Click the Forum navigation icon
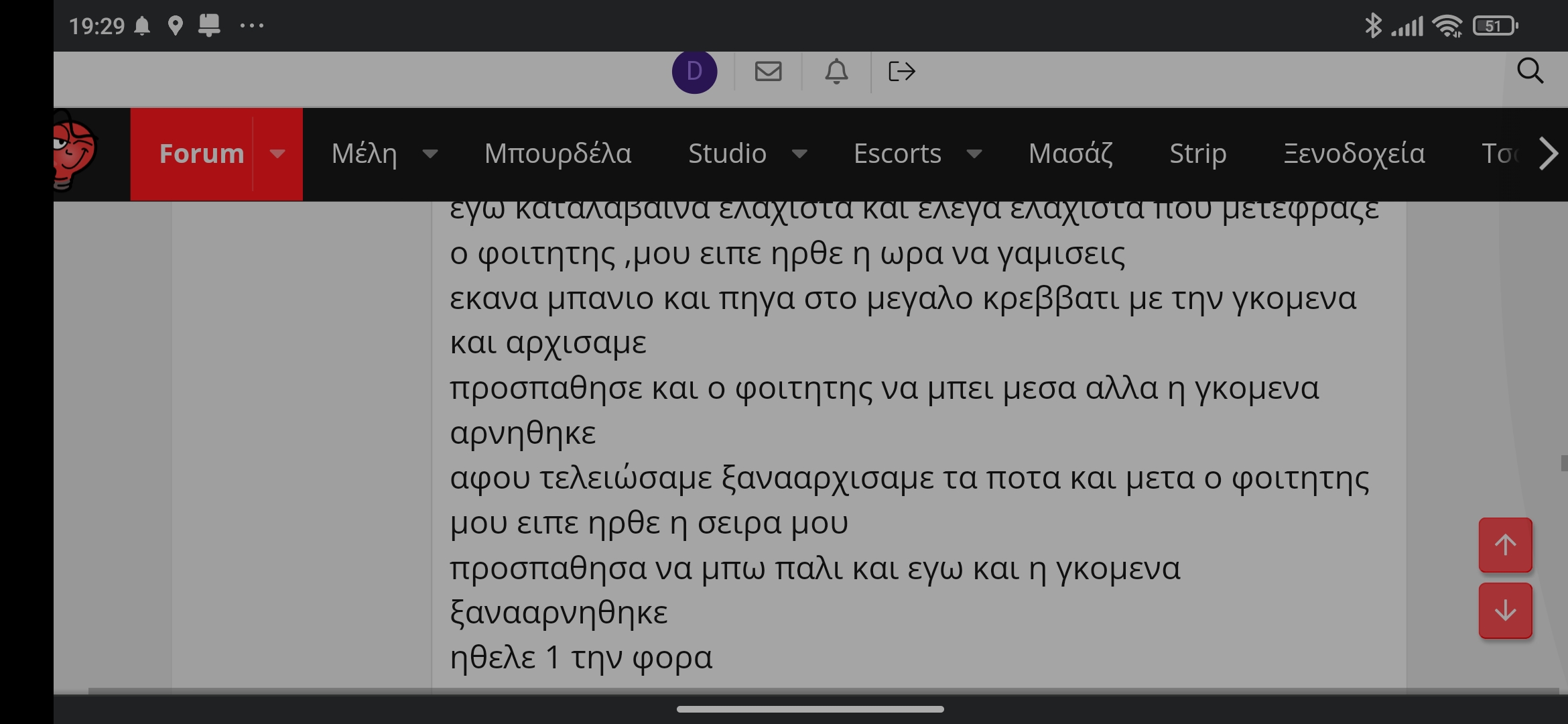The width and height of the screenshot is (1568, 724). 276,152
